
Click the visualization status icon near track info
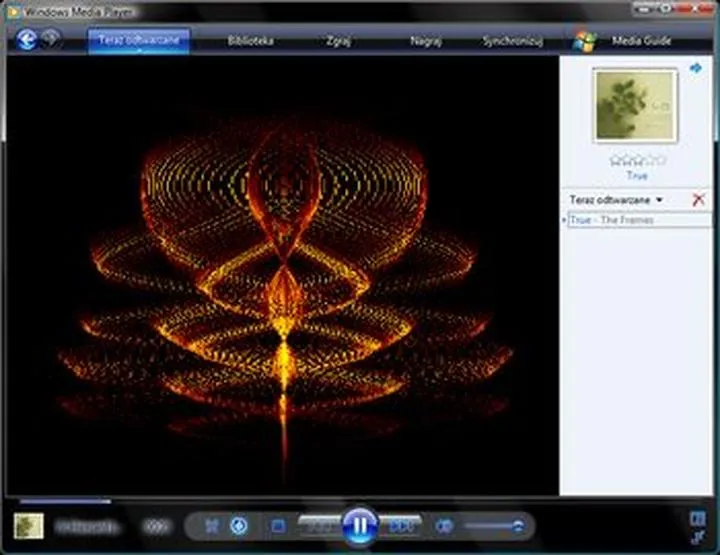157,527
